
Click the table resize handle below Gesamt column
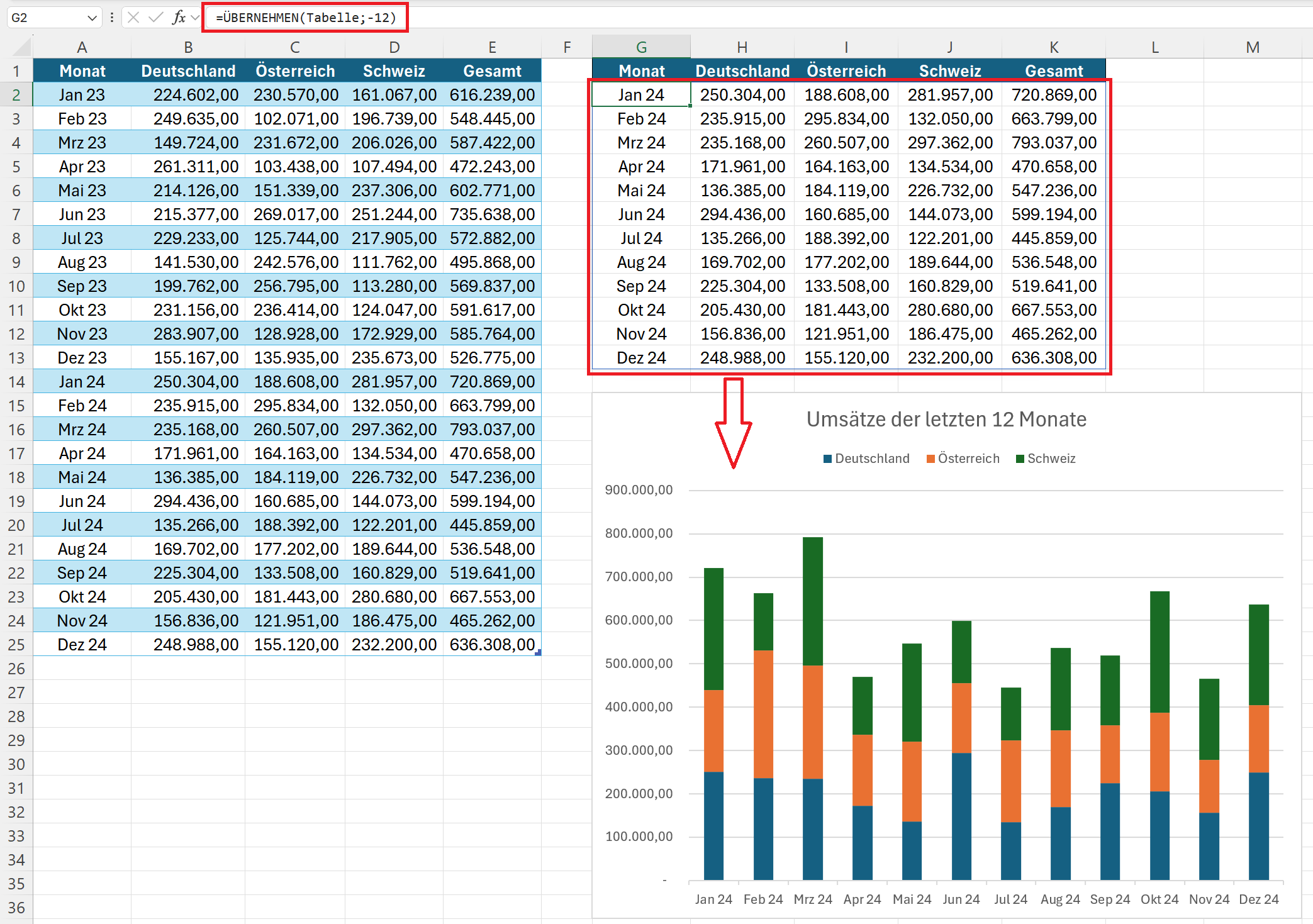pyautogui.click(x=538, y=653)
